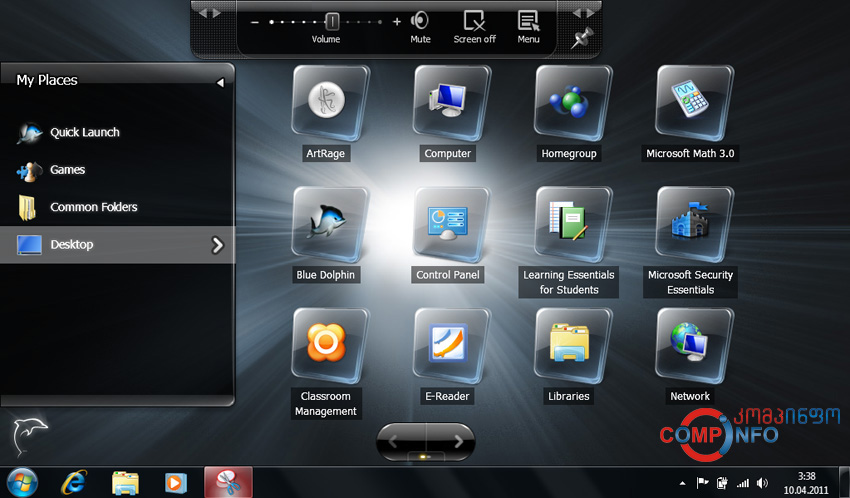850x498 pixels.
Task: Open Classroom Management tile
Action: pyautogui.click(x=330, y=345)
